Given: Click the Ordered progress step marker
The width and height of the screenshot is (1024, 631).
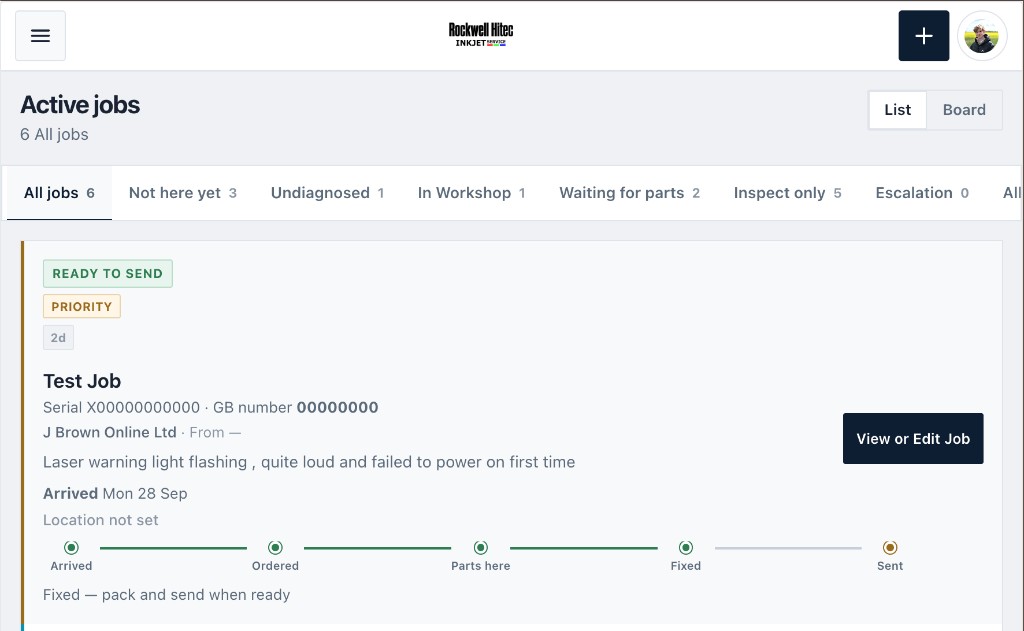Looking at the screenshot, I should coord(276,547).
